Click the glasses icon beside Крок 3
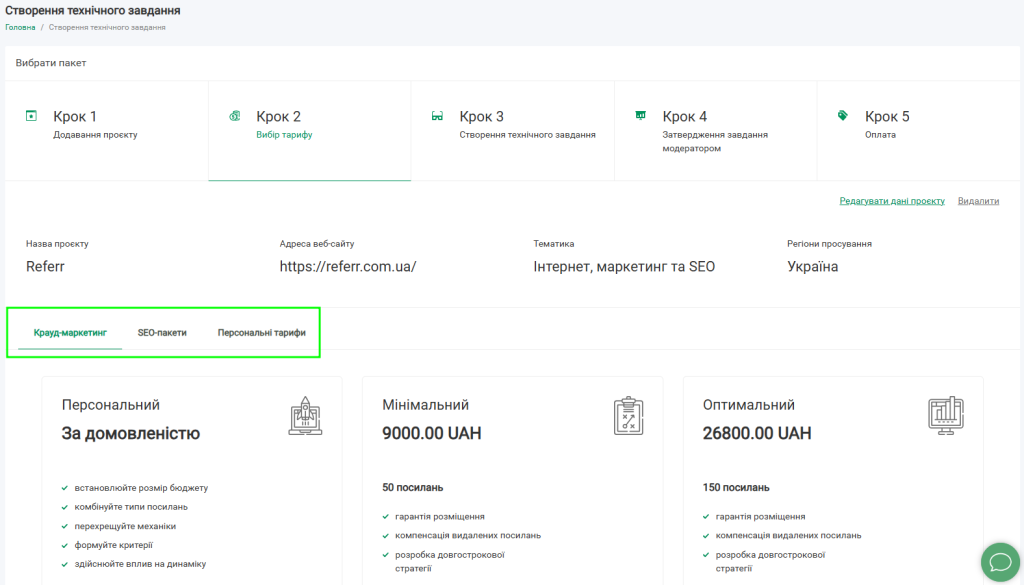1024x585 pixels. [x=437, y=116]
